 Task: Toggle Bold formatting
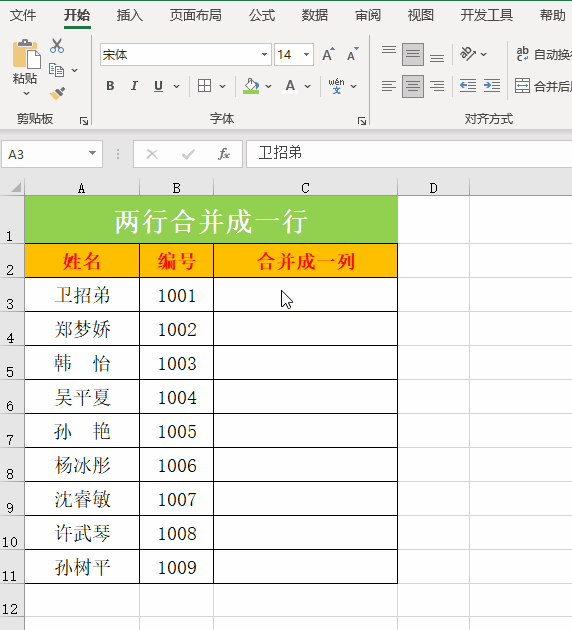pos(110,86)
